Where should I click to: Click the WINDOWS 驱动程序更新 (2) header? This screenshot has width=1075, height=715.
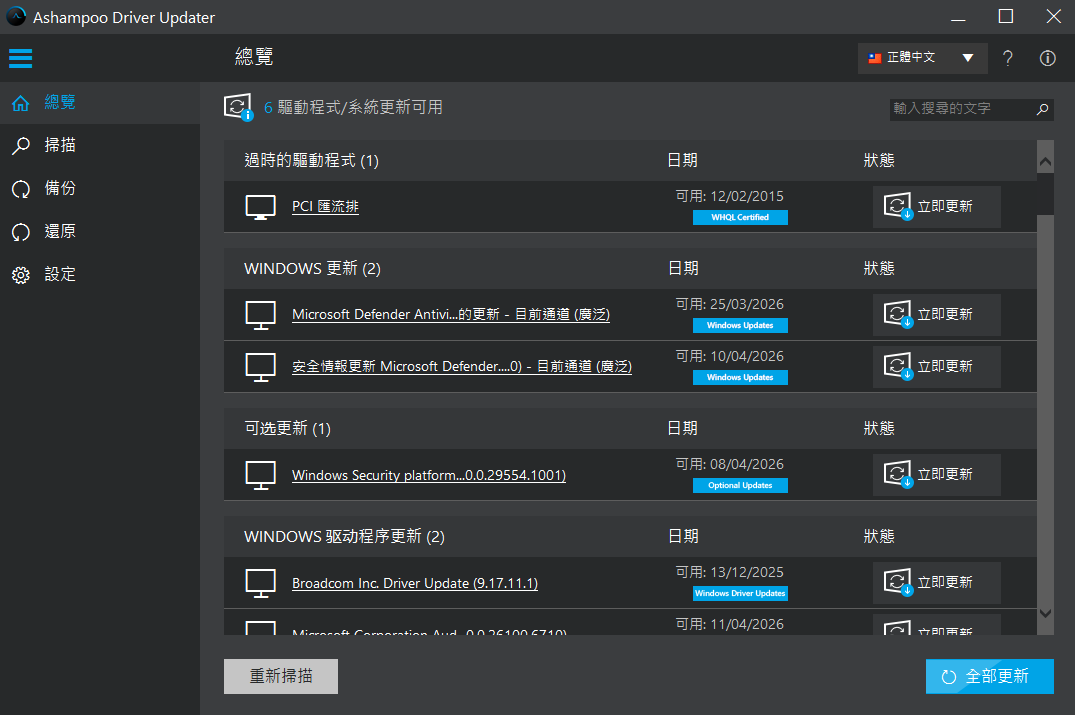[344, 537]
